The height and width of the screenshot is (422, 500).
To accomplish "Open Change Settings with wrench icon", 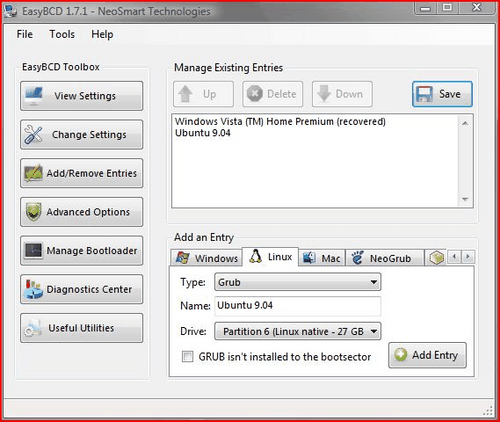I will (x=81, y=135).
